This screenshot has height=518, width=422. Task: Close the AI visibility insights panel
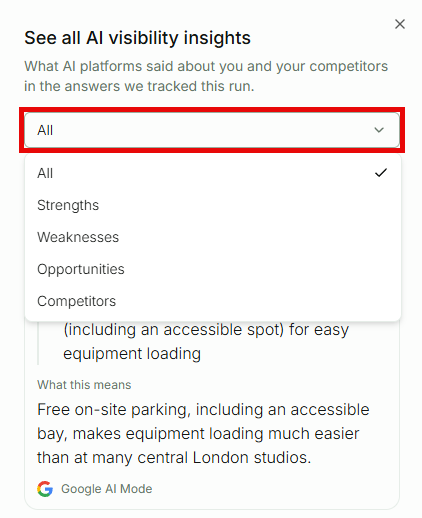[x=400, y=24]
